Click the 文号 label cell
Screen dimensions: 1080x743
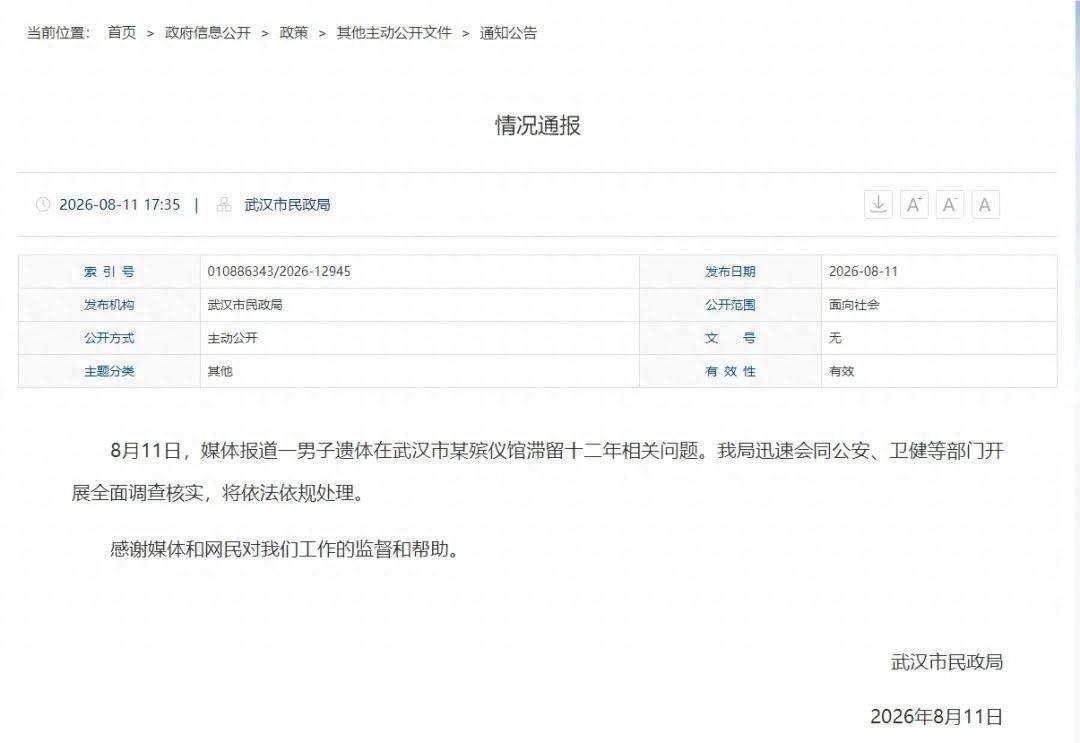coord(730,337)
